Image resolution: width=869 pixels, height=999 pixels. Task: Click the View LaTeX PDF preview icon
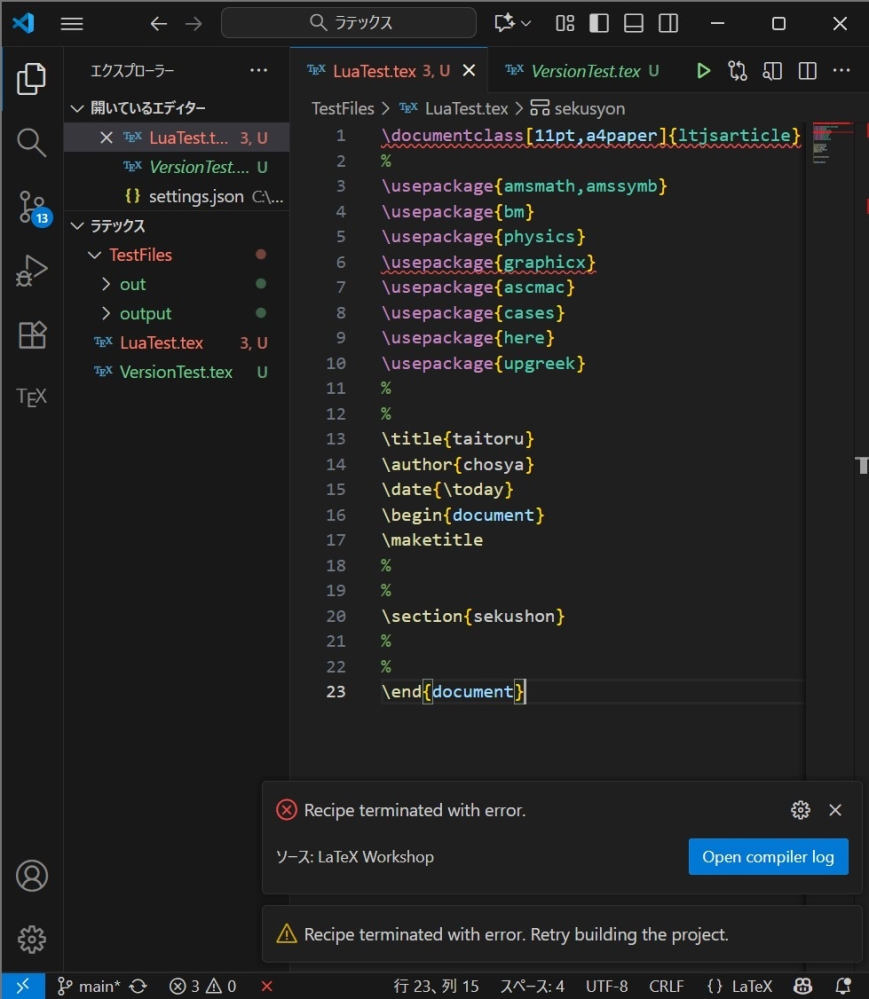[x=772, y=70]
